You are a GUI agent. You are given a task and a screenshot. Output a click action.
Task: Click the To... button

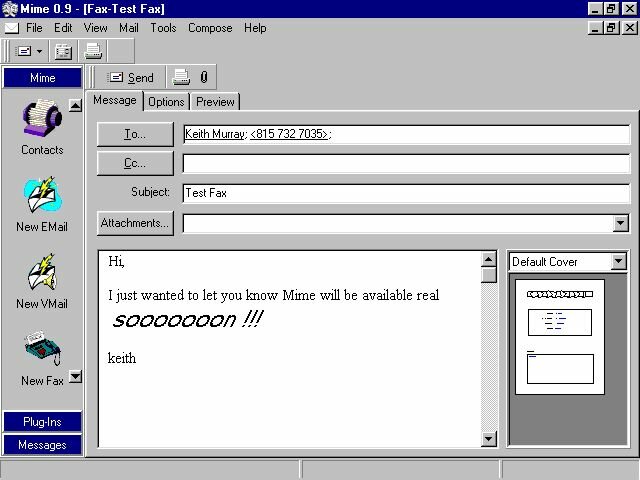point(135,134)
